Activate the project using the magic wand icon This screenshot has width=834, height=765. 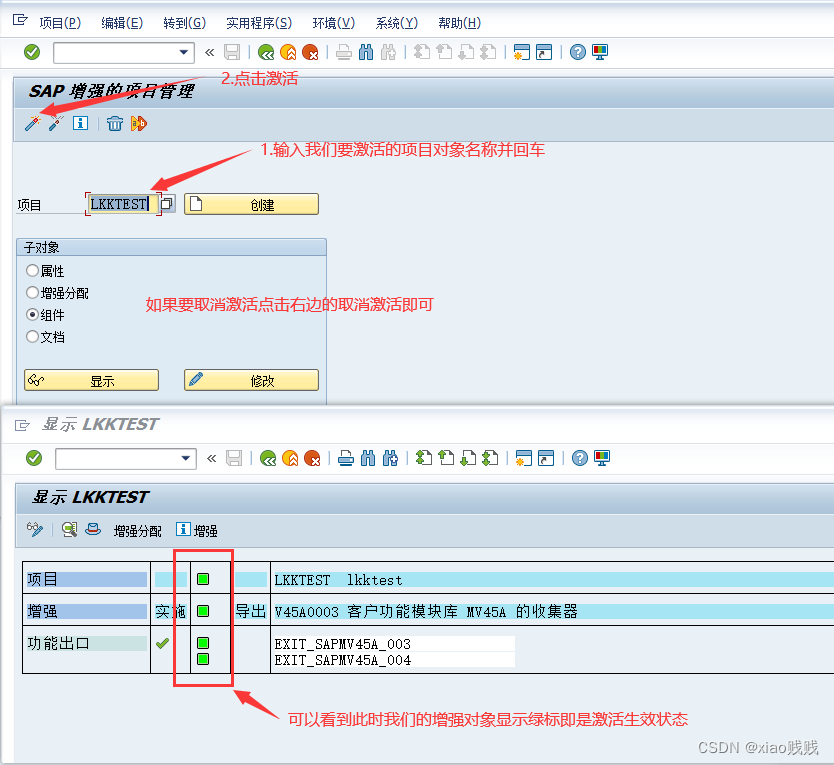pos(30,123)
